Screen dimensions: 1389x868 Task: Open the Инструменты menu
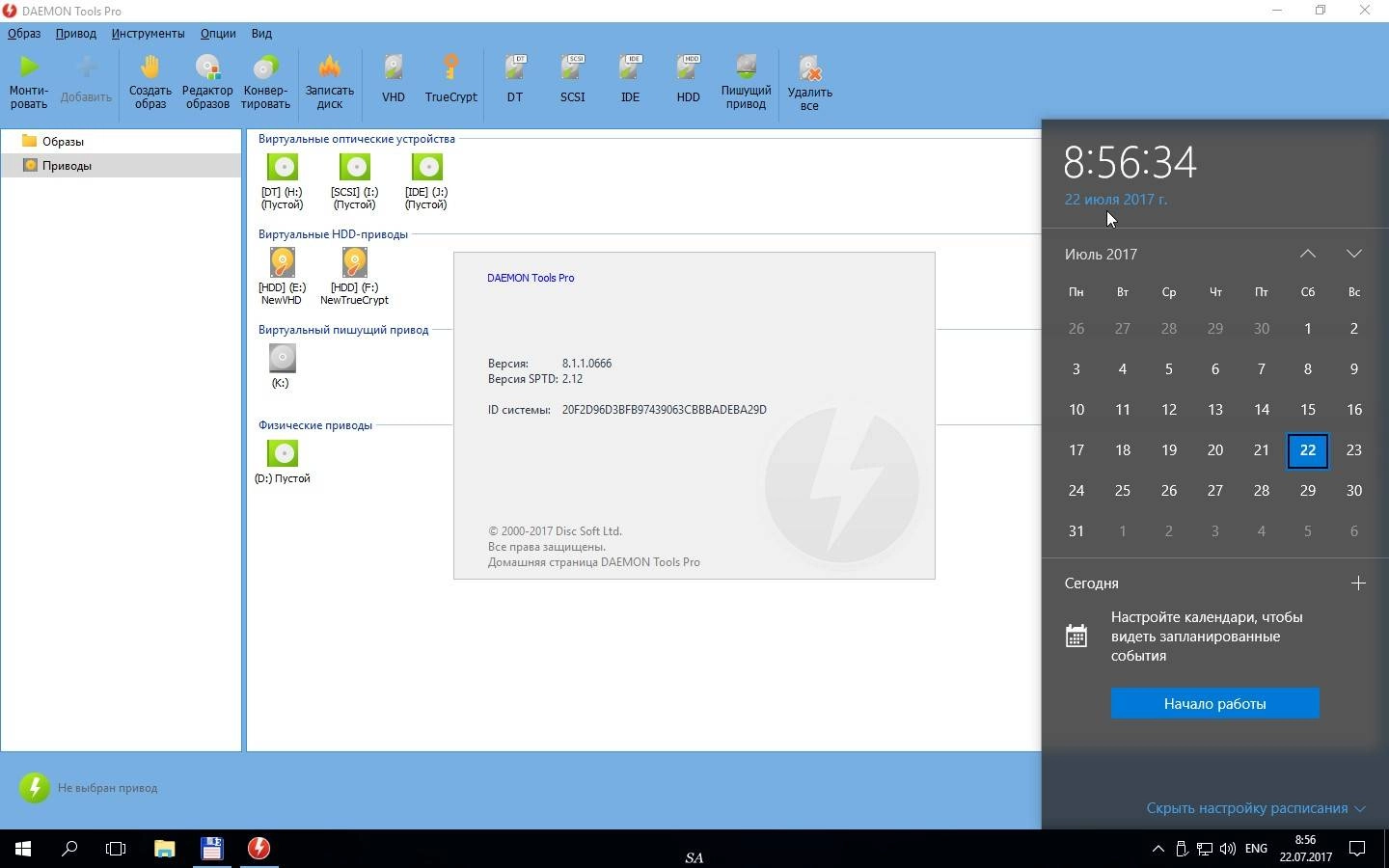(x=148, y=33)
